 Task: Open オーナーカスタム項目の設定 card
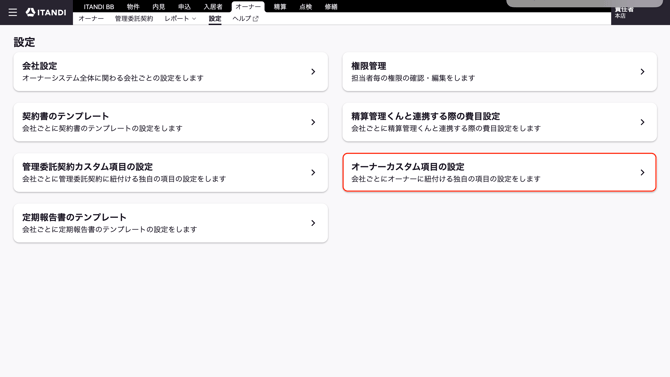[x=500, y=173]
